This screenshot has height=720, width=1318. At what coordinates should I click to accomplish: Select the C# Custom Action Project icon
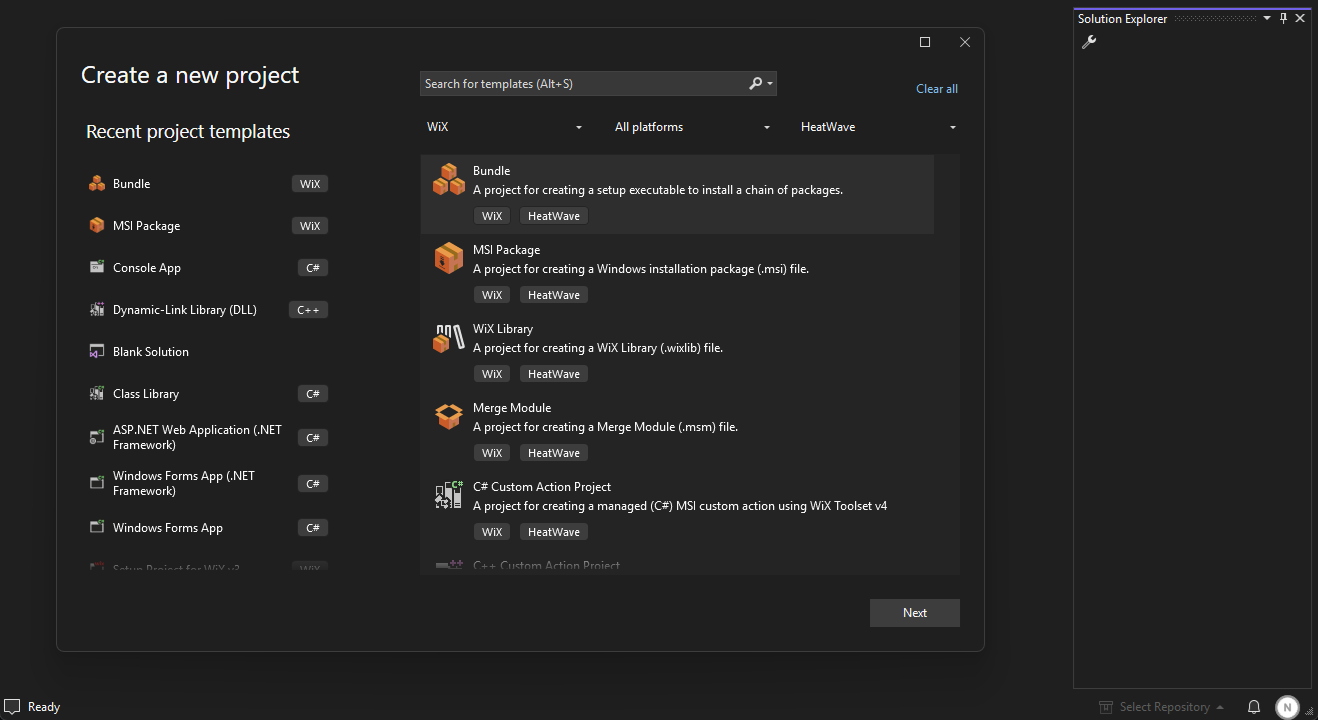(x=448, y=494)
